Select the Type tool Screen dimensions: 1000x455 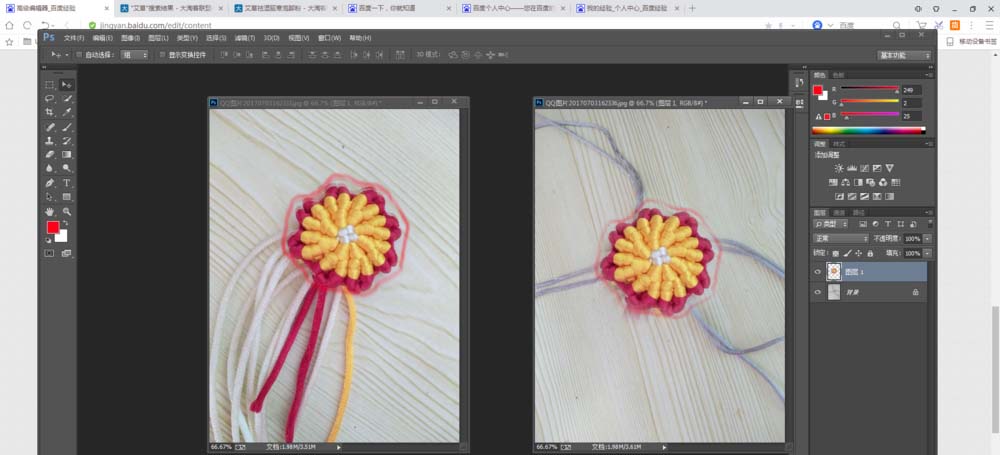(x=66, y=183)
